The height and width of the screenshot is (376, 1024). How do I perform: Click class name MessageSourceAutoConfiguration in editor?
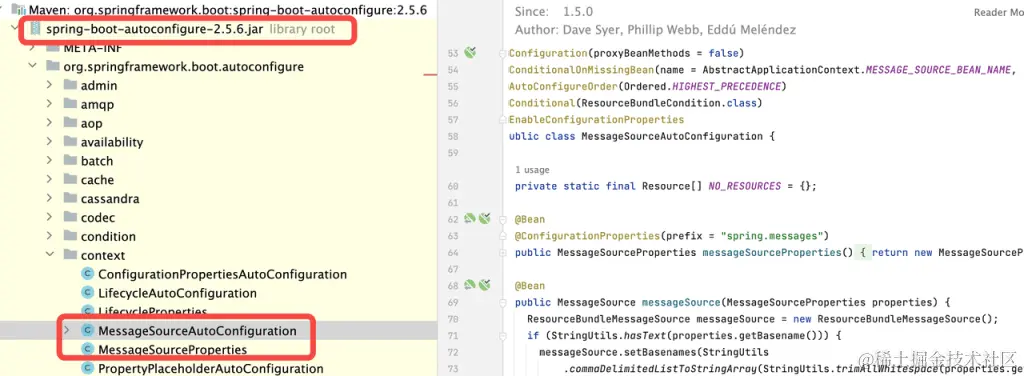click(x=671, y=136)
